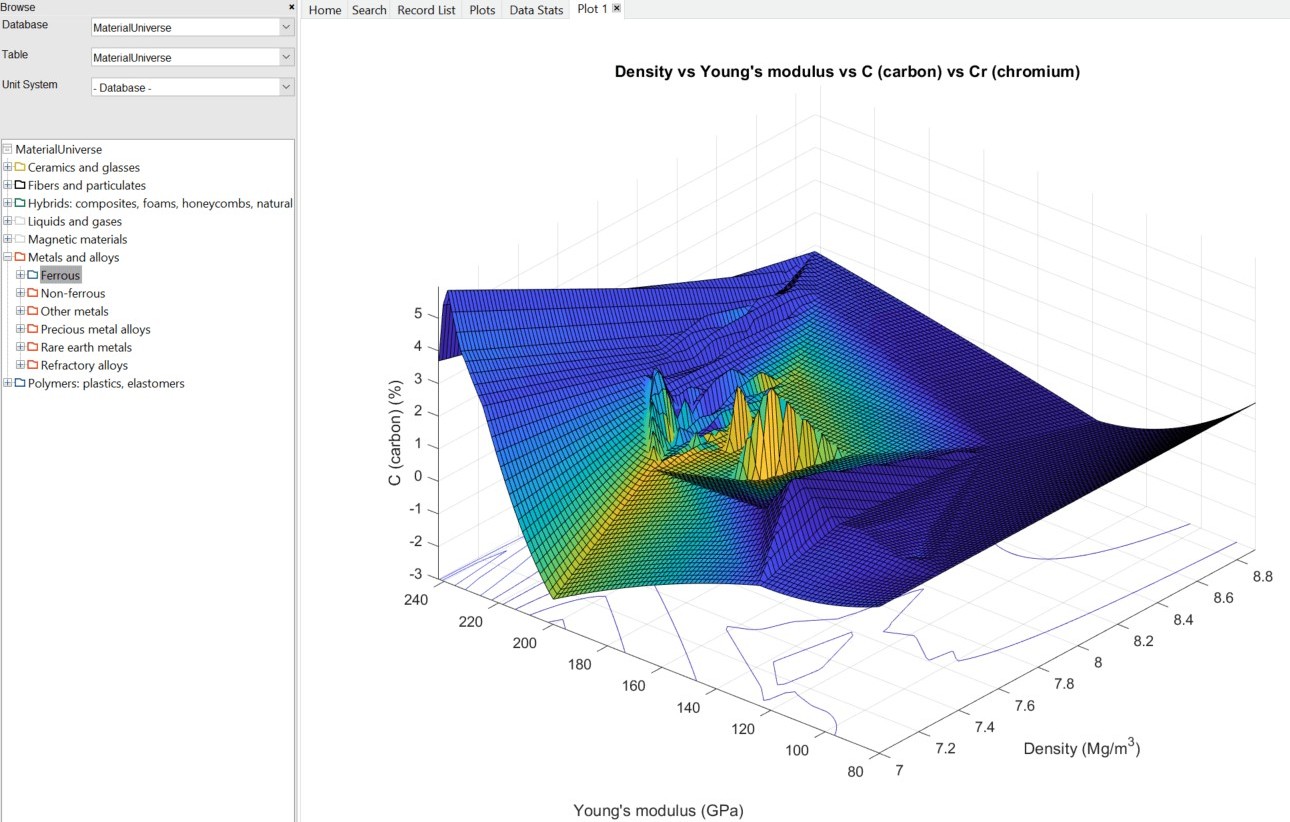Viewport: 1290px width, 822px height.
Task: Click the Polymers folder icon
Action: 20,383
